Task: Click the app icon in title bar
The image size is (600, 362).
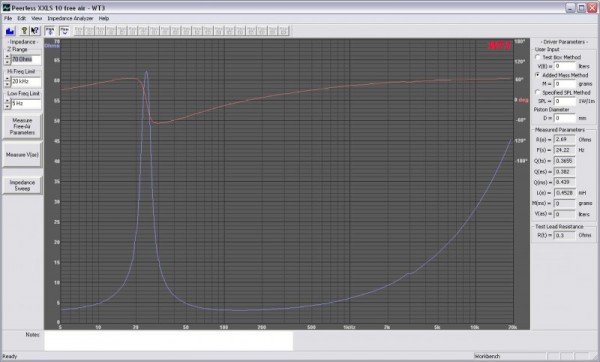Action: coord(6,8)
